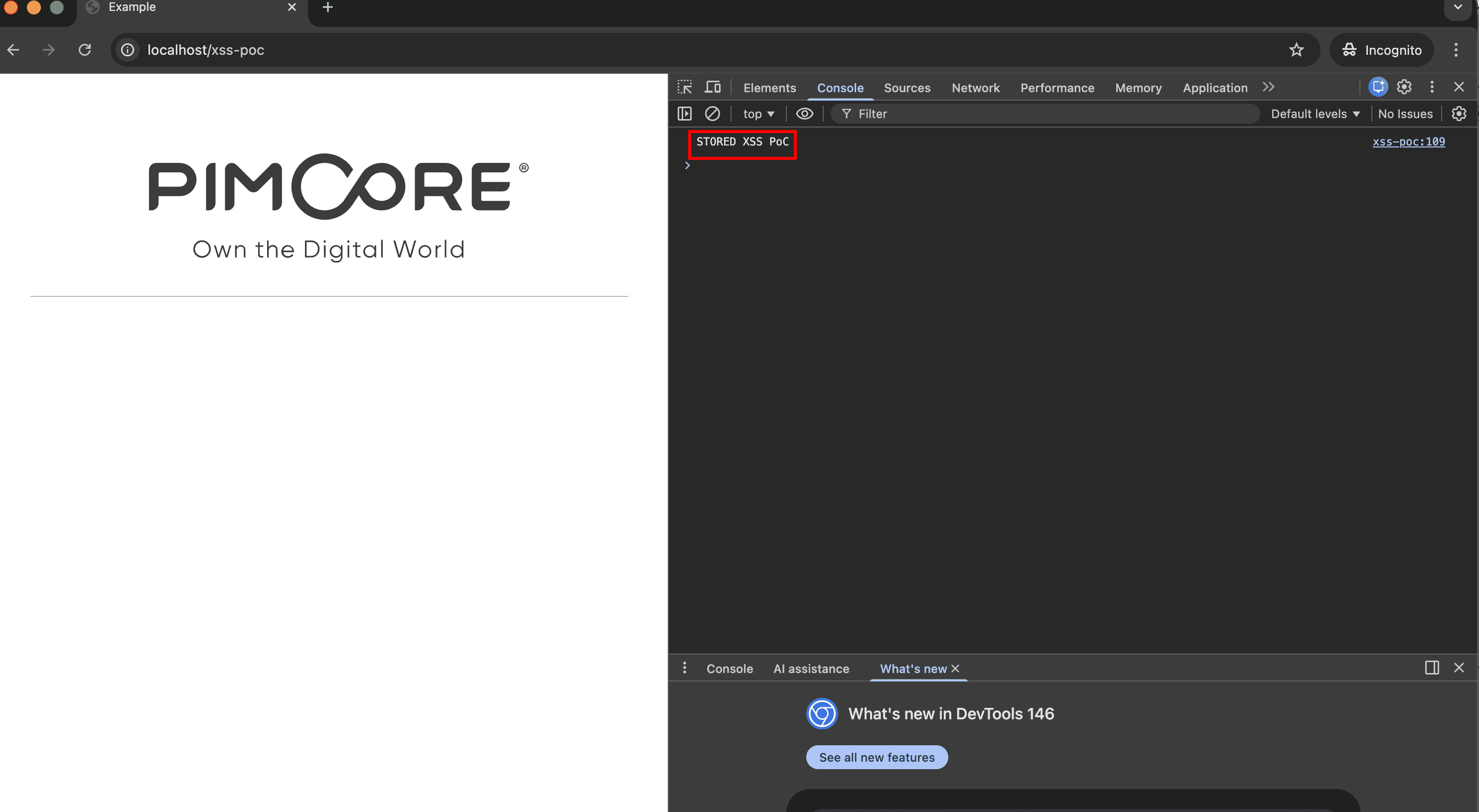Open the DevTools three-dot customize menu
The height and width of the screenshot is (812, 1479).
(x=1431, y=87)
